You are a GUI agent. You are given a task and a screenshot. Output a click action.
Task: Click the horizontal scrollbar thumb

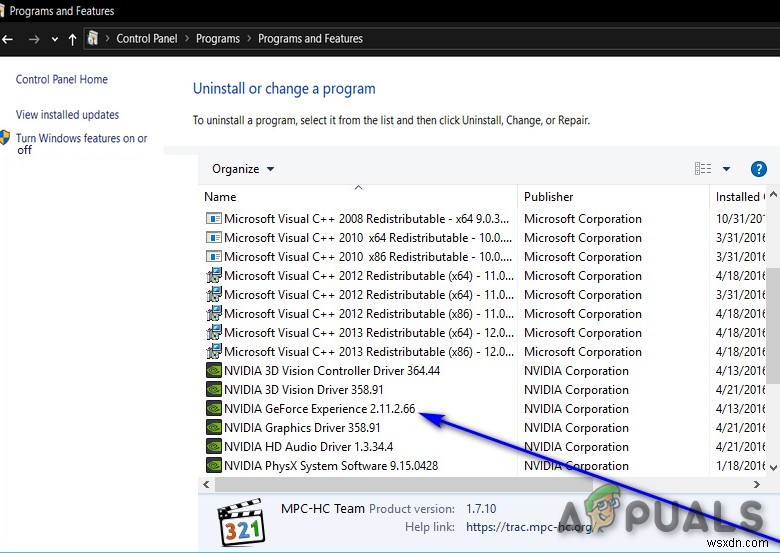403,484
